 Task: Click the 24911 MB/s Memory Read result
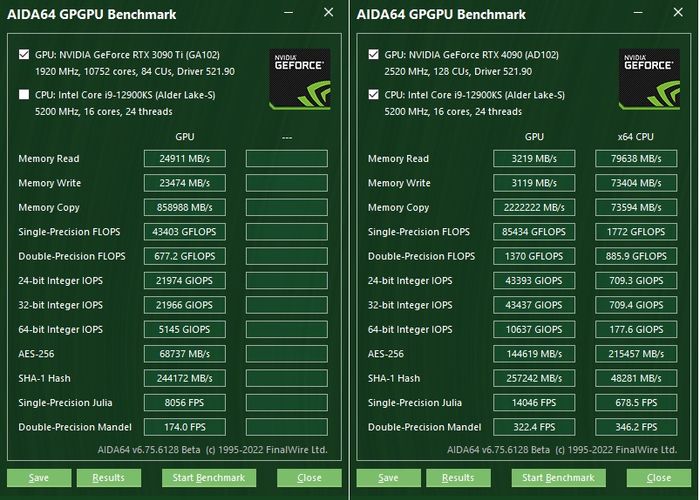185,158
